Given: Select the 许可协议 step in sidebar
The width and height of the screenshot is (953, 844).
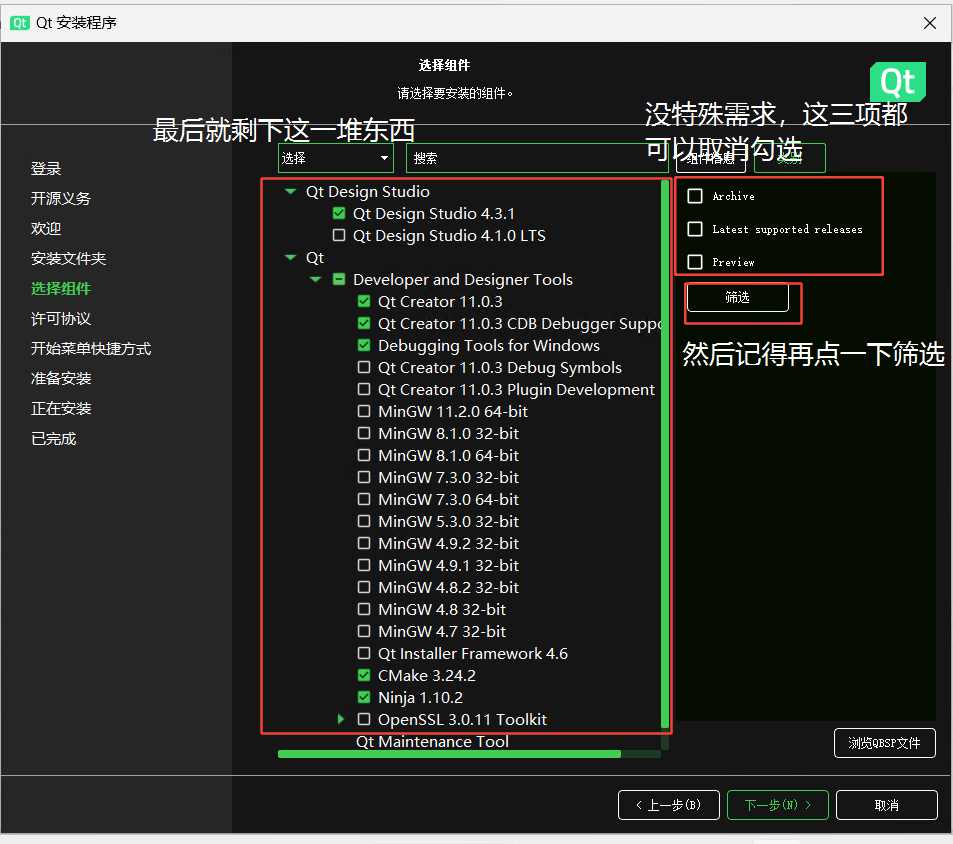Looking at the screenshot, I should click(x=61, y=318).
